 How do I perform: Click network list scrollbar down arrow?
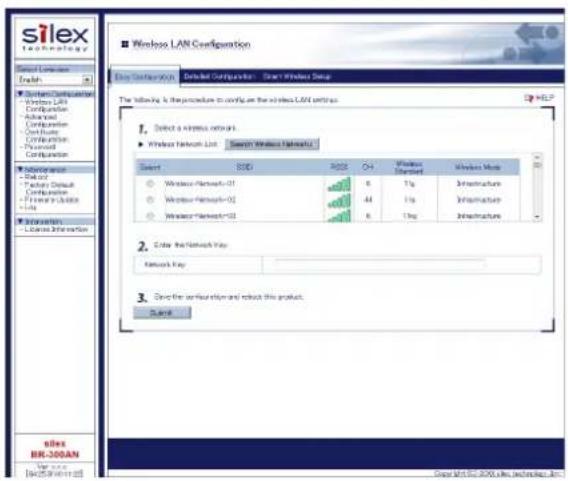coord(537,217)
